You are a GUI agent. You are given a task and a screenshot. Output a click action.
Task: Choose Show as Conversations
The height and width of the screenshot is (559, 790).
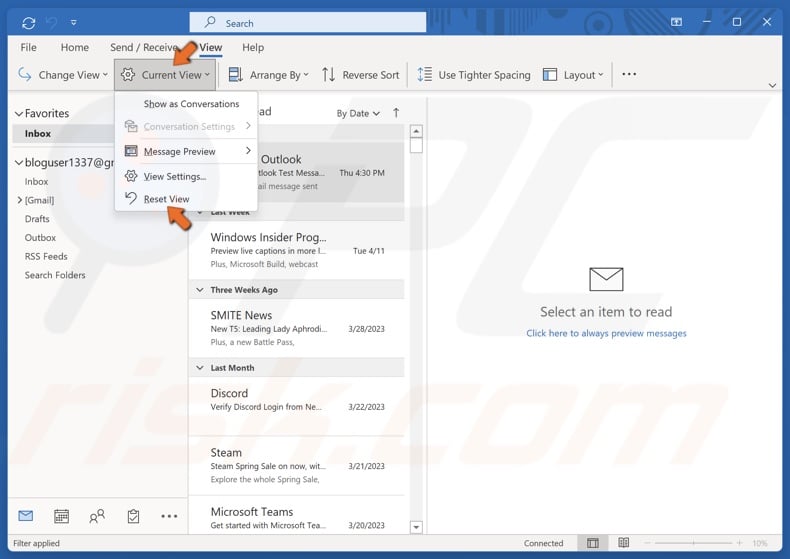pos(186,104)
